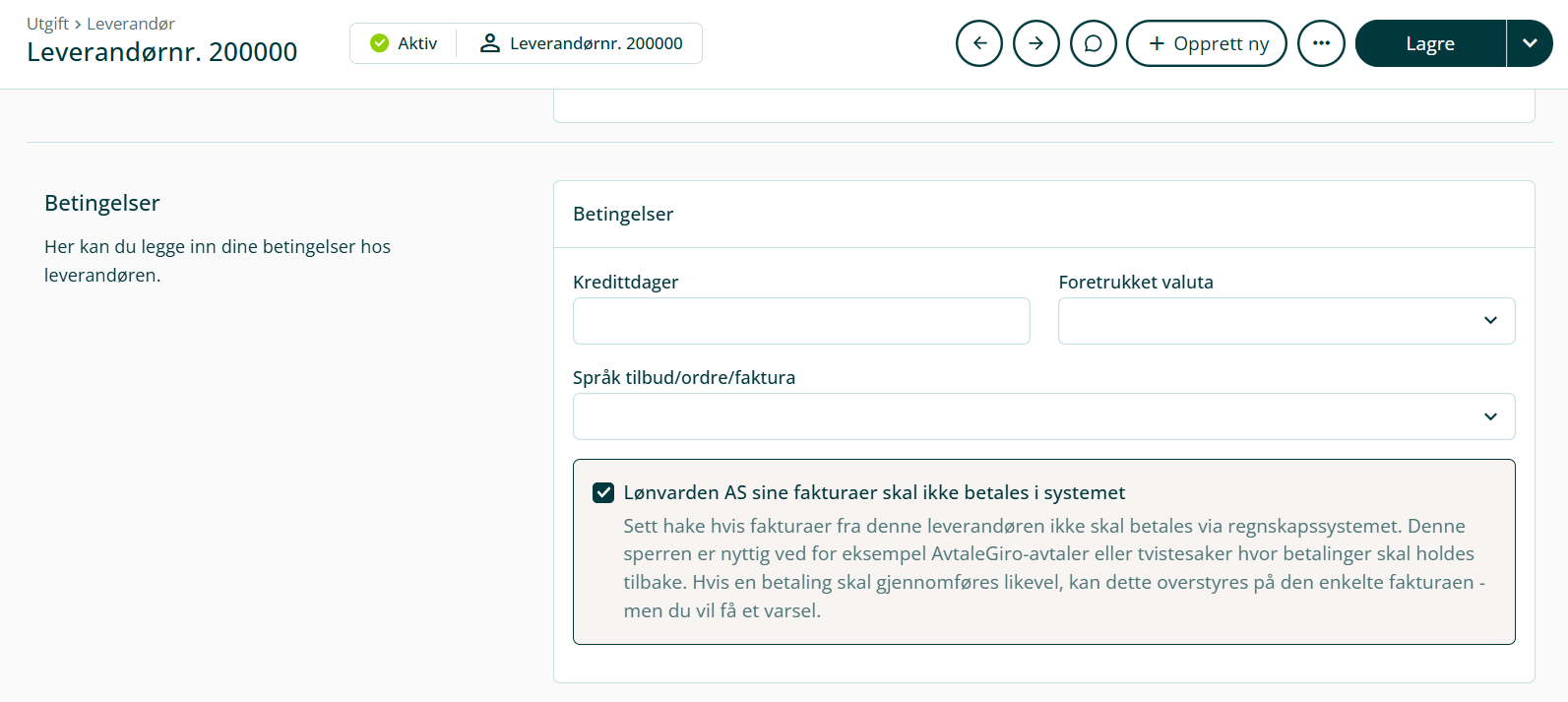Expand the arrow next to Lagre
1568x702 pixels.
[1530, 43]
